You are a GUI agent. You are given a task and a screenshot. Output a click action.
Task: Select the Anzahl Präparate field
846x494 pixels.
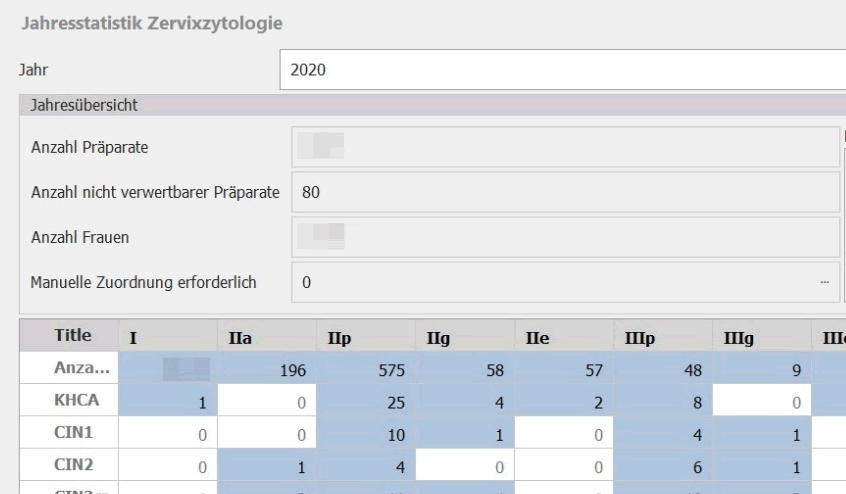click(565, 147)
